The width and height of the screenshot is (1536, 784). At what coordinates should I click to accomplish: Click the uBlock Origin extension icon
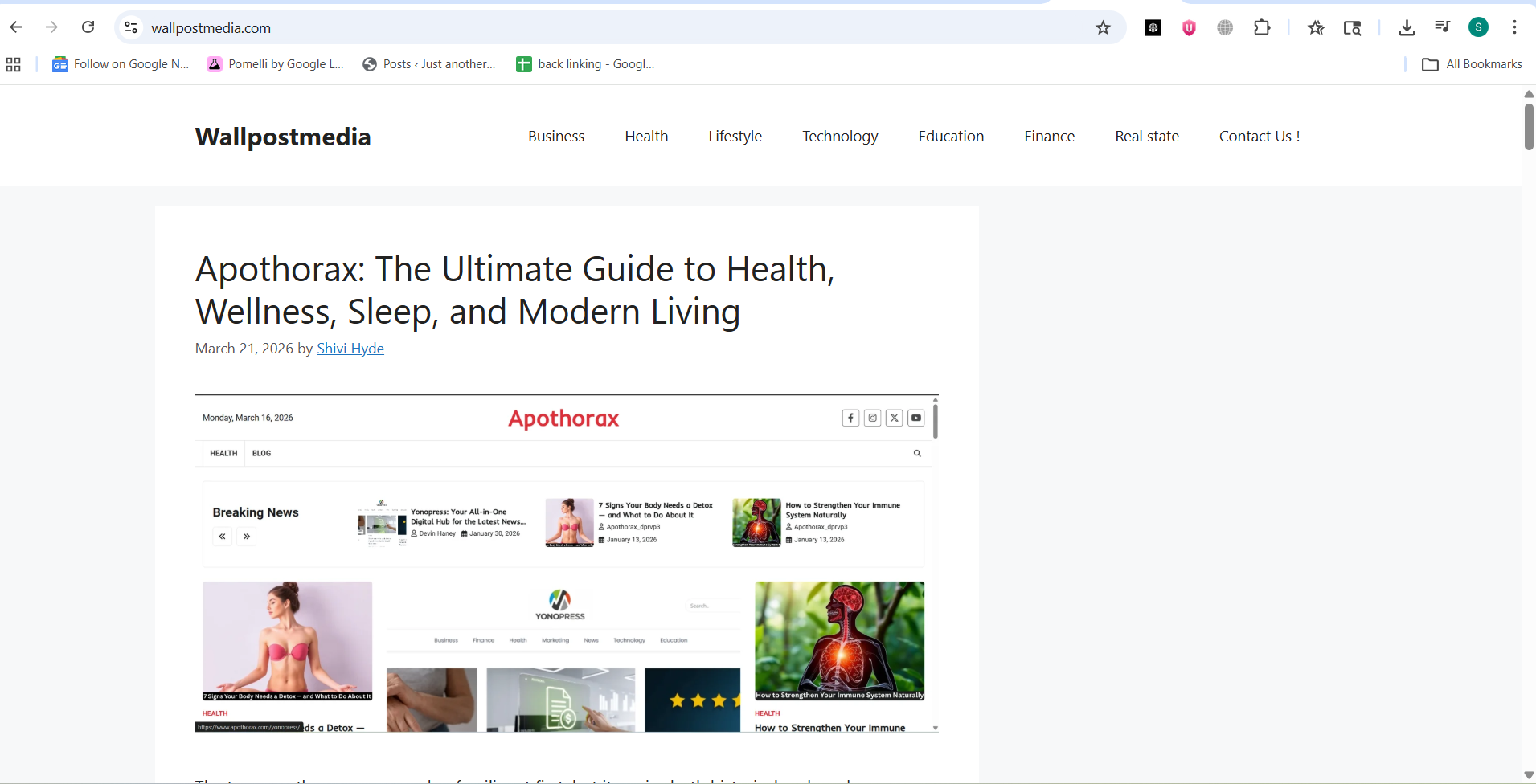tap(1189, 27)
